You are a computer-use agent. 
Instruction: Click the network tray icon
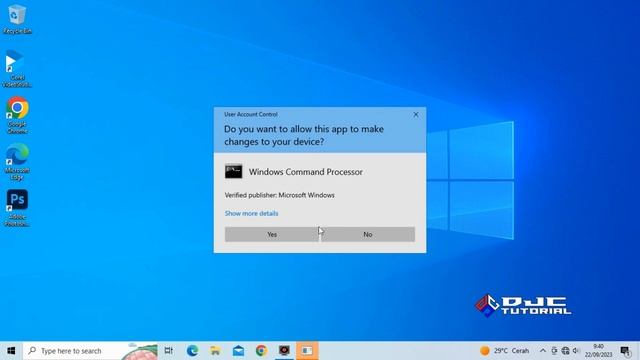coord(565,351)
